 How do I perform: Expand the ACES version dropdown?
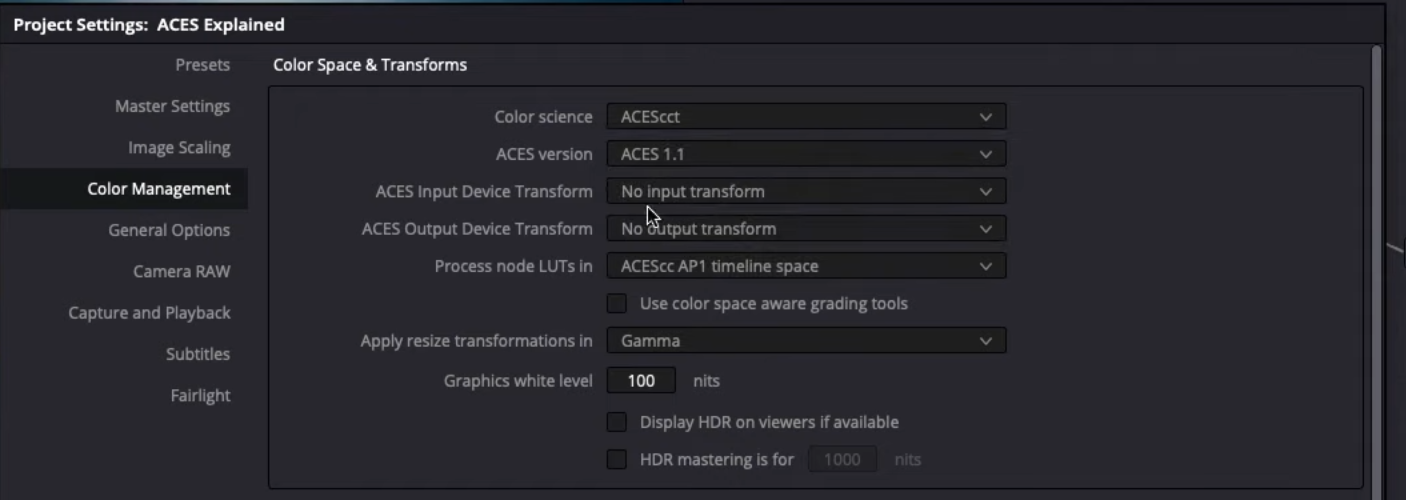805,154
